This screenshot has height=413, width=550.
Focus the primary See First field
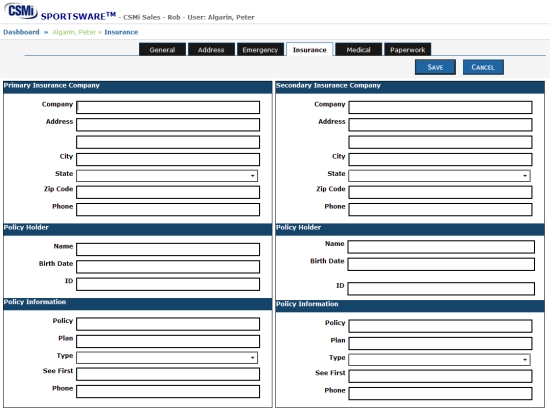coord(168,374)
